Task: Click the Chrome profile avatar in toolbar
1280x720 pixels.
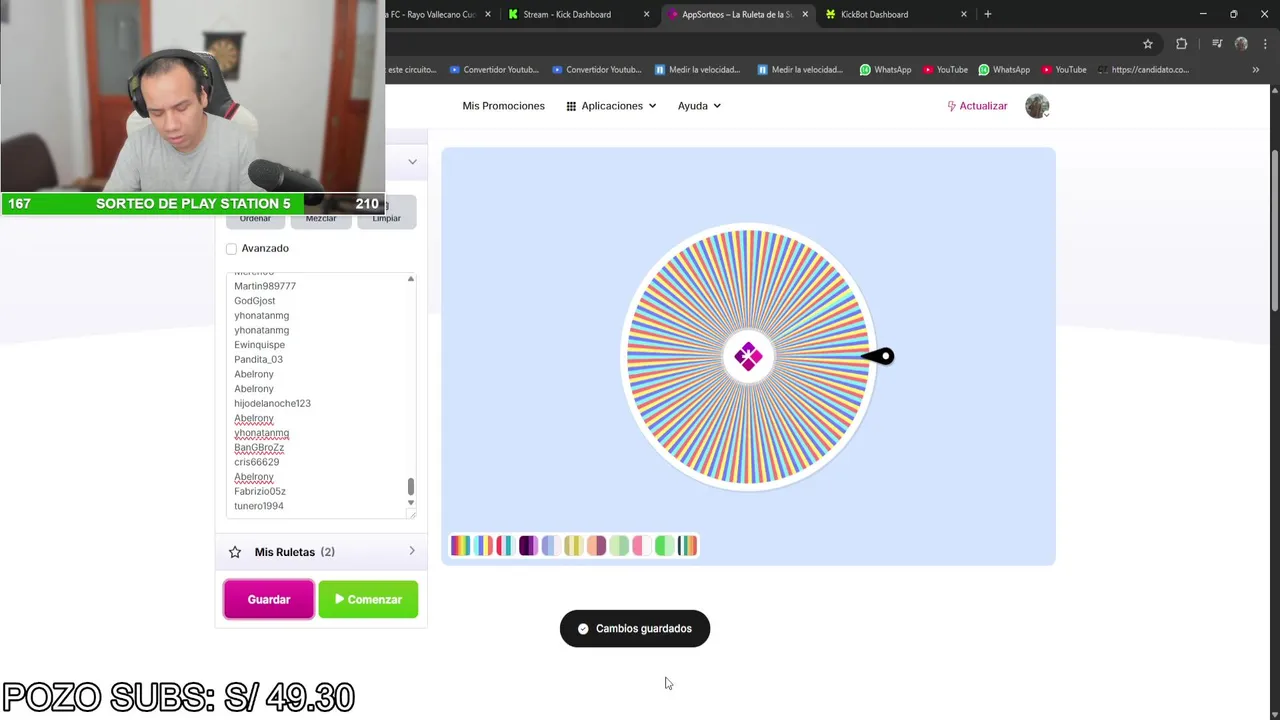Action: [x=1241, y=44]
